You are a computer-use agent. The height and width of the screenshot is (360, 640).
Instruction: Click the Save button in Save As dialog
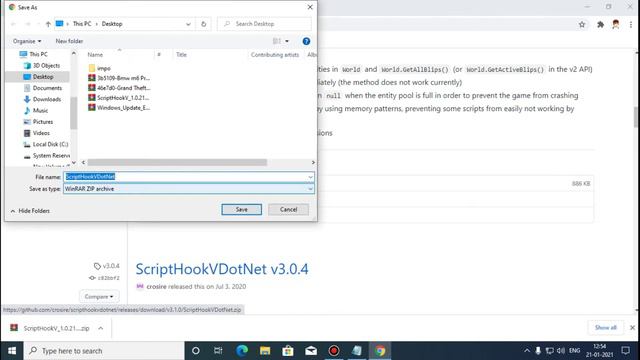pos(241,209)
